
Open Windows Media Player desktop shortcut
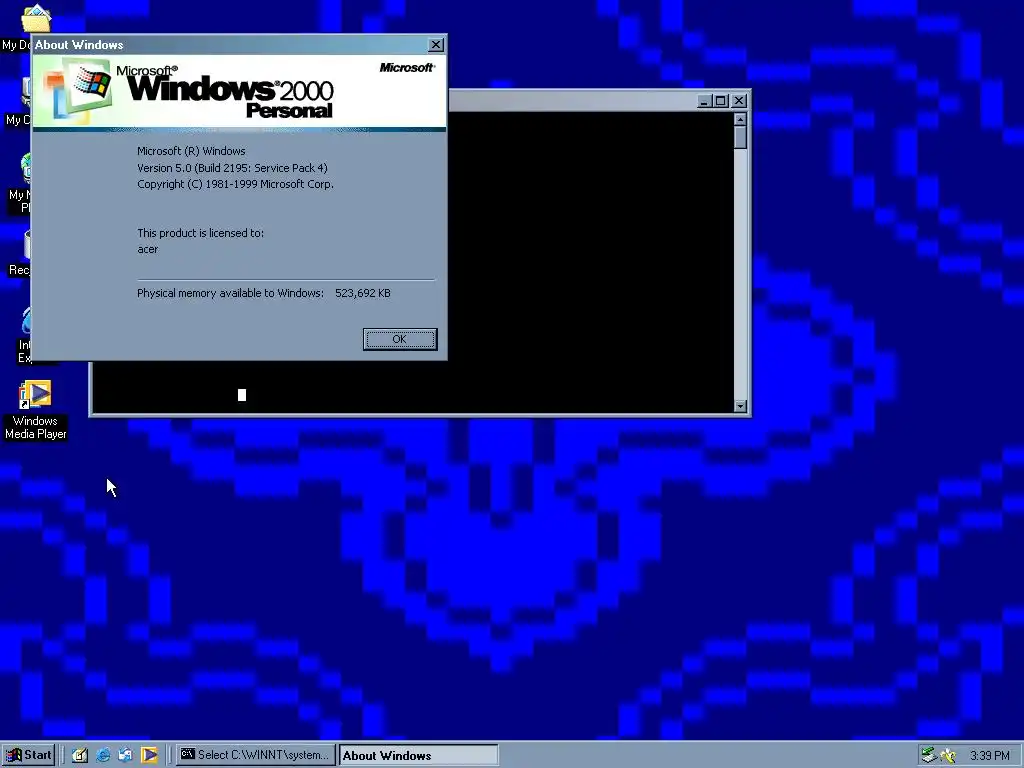[35, 410]
